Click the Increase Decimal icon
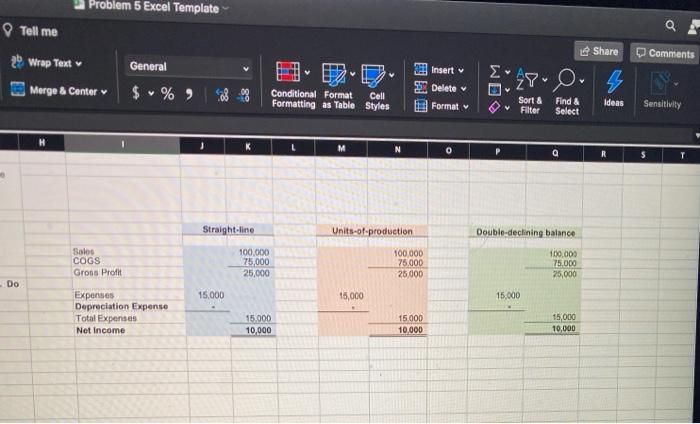The image size is (700, 424). (221, 95)
